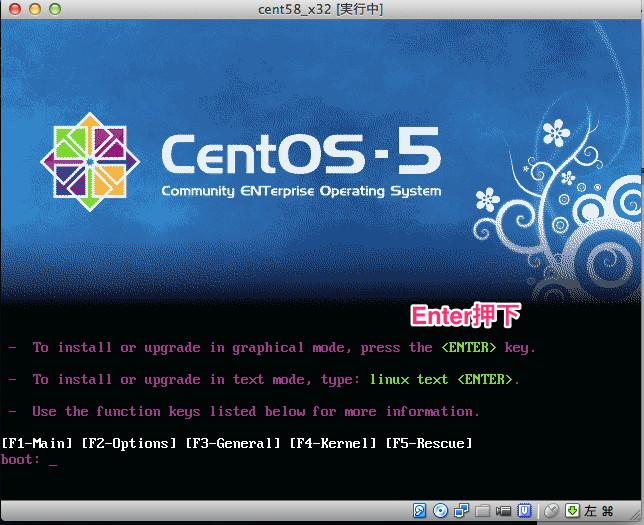Image resolution: width=644 pixels, height=525 pixels.
Task: Click the hard disk activity icon
Action: click(419, 511)
